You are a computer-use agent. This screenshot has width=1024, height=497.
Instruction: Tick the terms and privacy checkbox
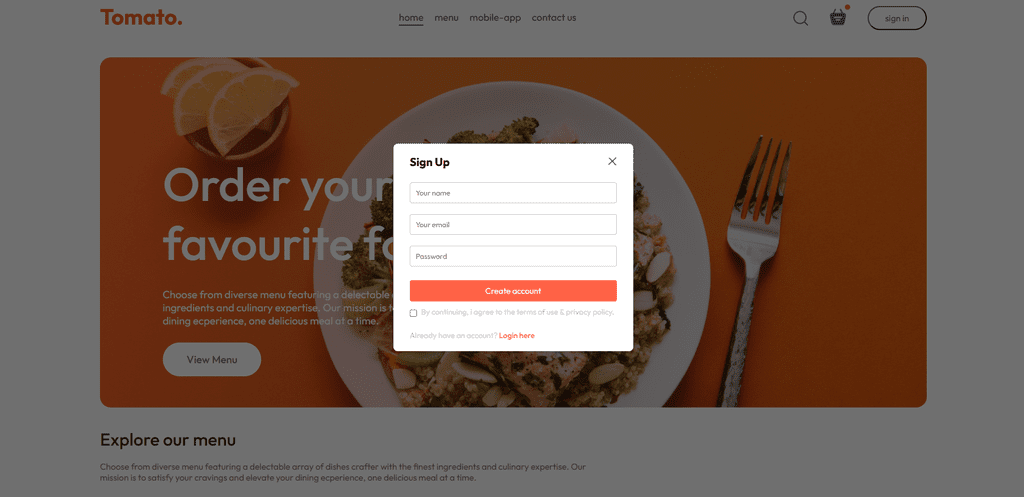pyautogui.click(x=413, y=313)
